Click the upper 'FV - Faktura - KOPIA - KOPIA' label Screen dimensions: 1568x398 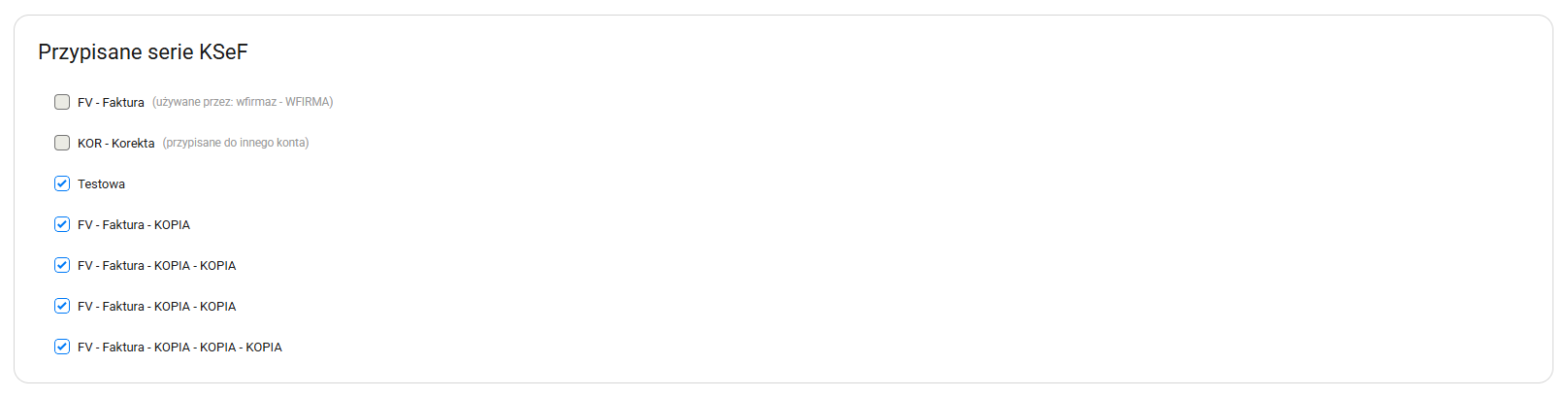(x=156, y=266)
